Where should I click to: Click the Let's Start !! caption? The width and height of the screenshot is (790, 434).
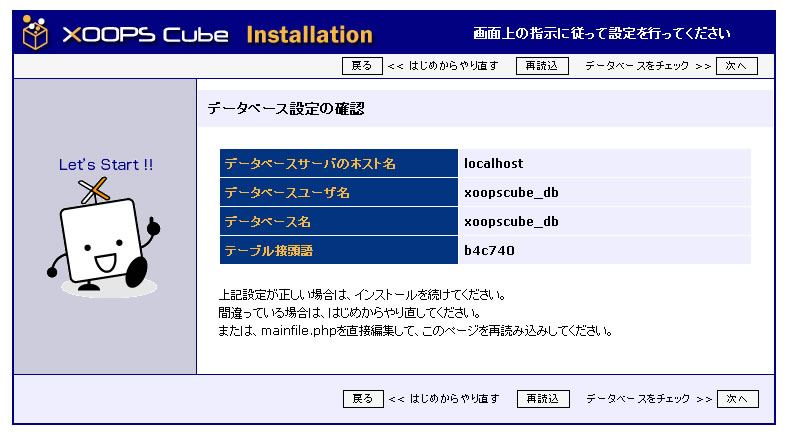[106, 164]
